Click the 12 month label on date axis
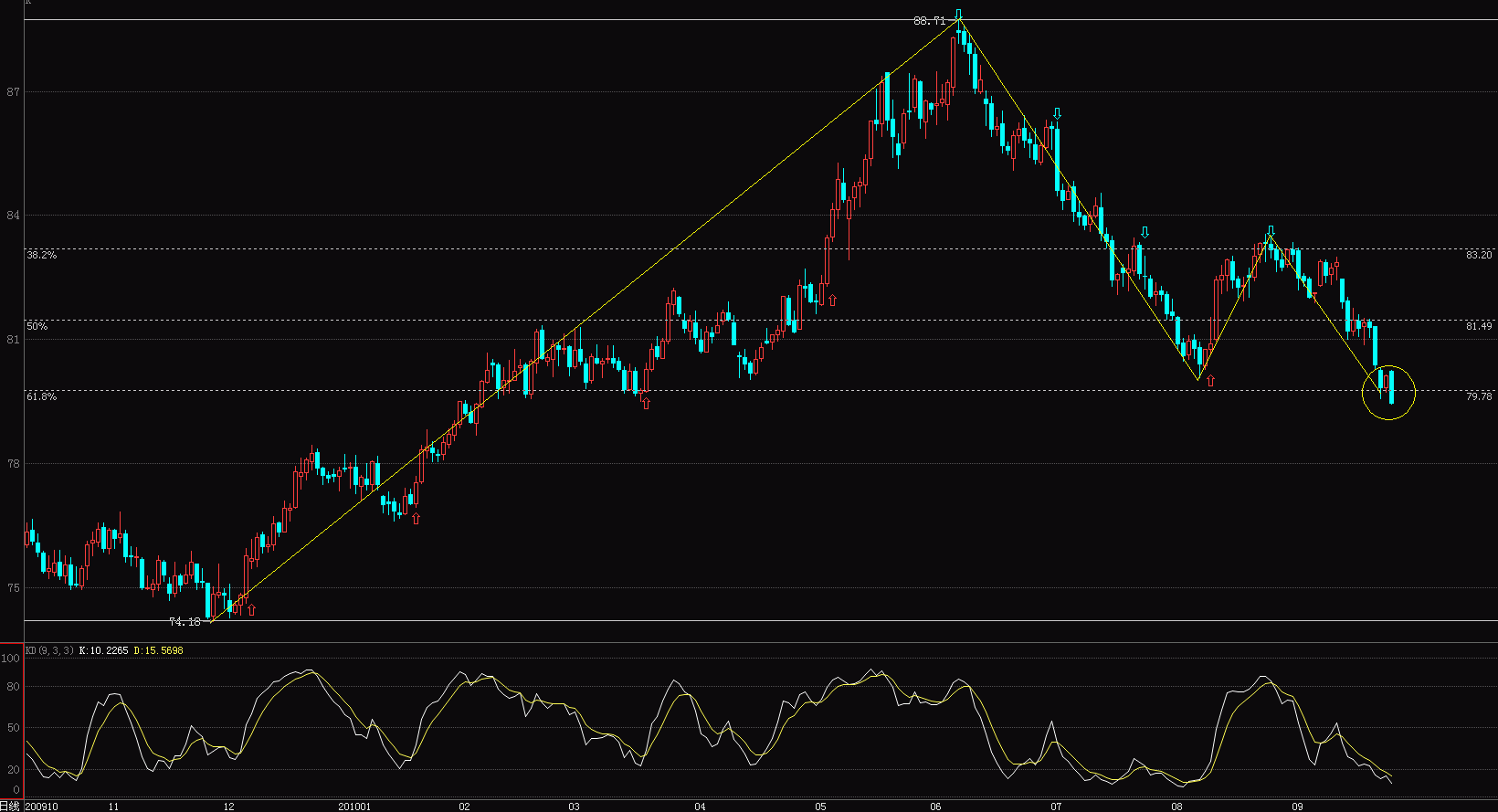The width and height of the screenshot is (1498, 812). [x=228, y=807]
